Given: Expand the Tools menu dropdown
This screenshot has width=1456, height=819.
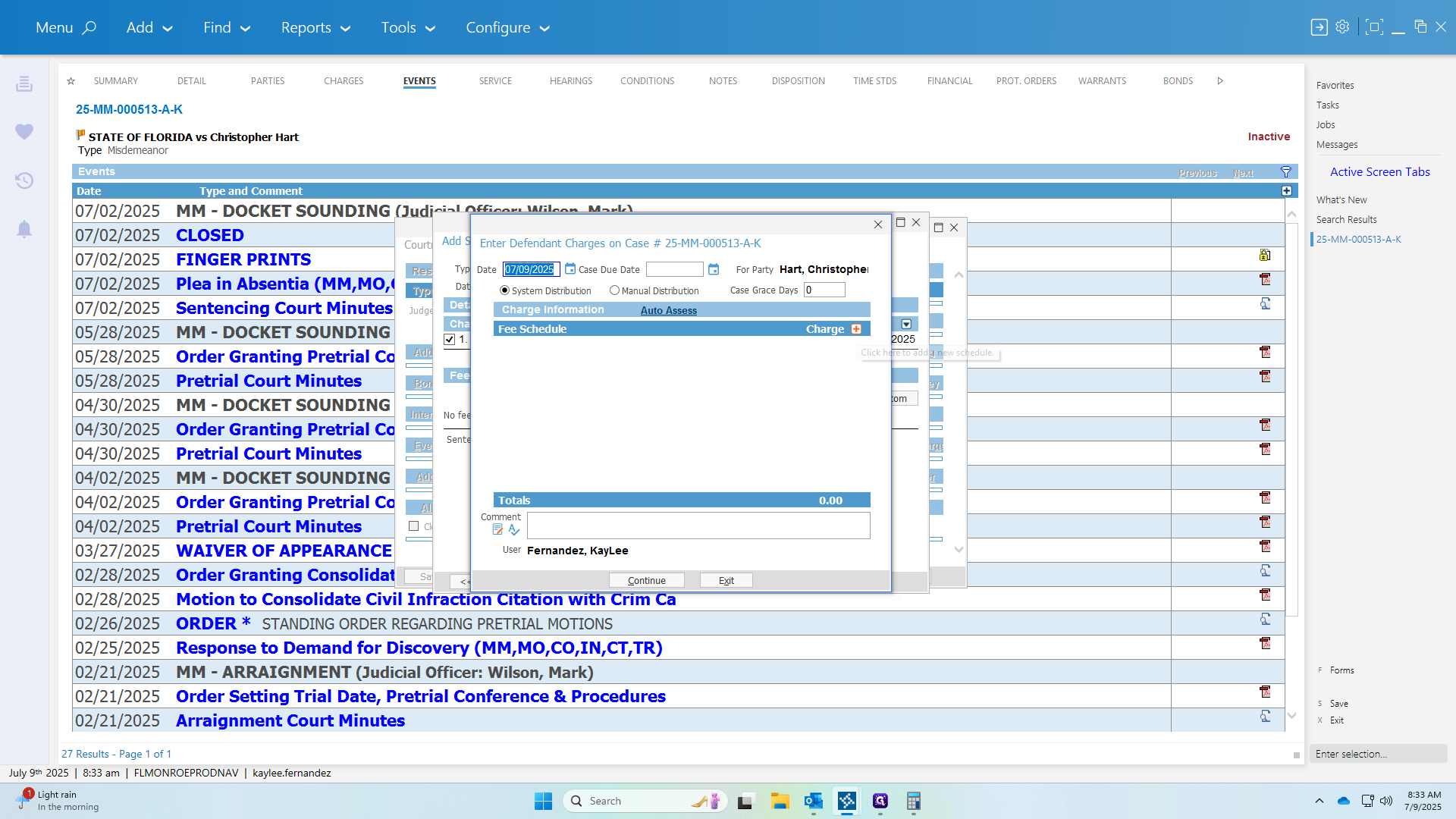Looking at the screenshot, I should [x=408, y=28].
